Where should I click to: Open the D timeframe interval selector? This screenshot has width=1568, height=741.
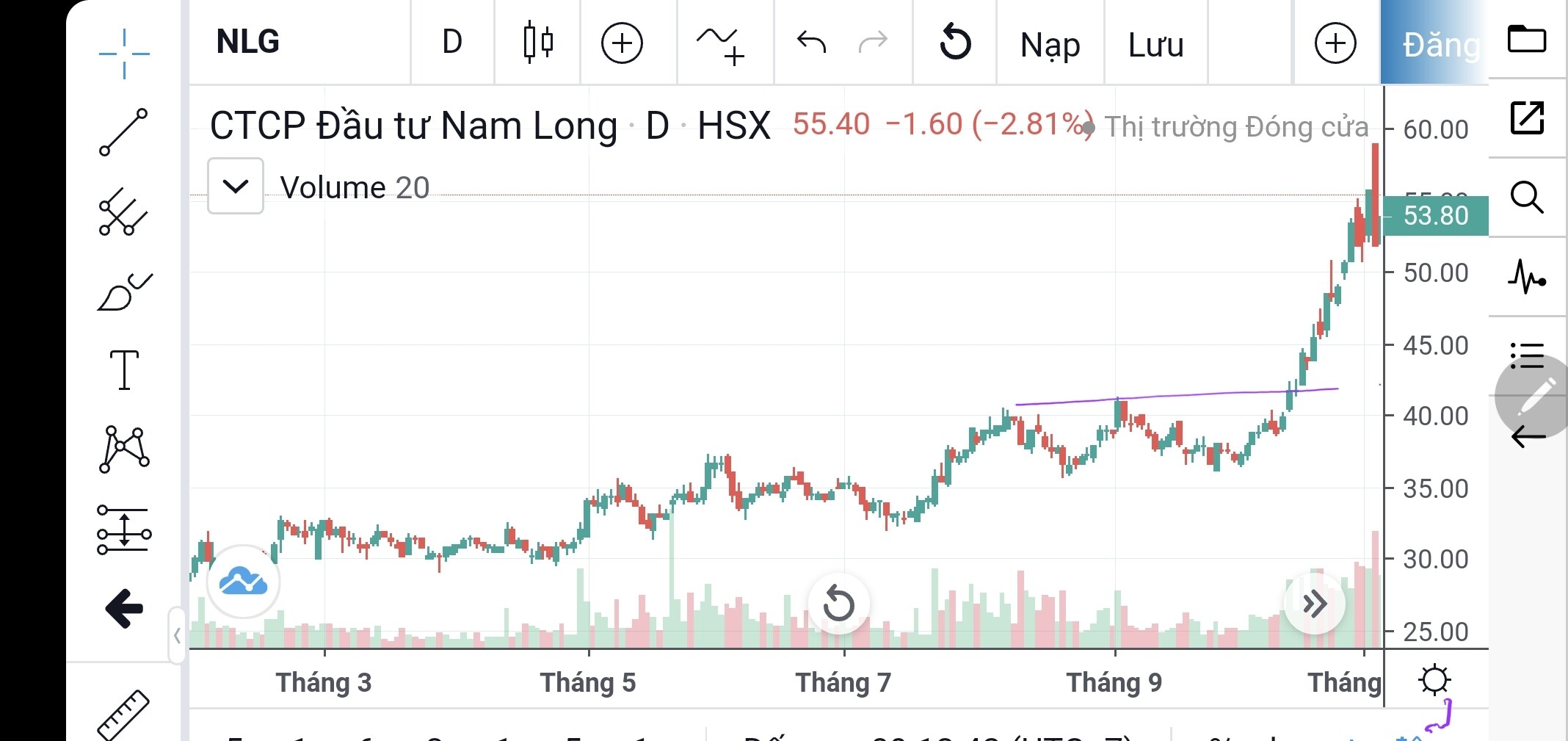point(452,43)
